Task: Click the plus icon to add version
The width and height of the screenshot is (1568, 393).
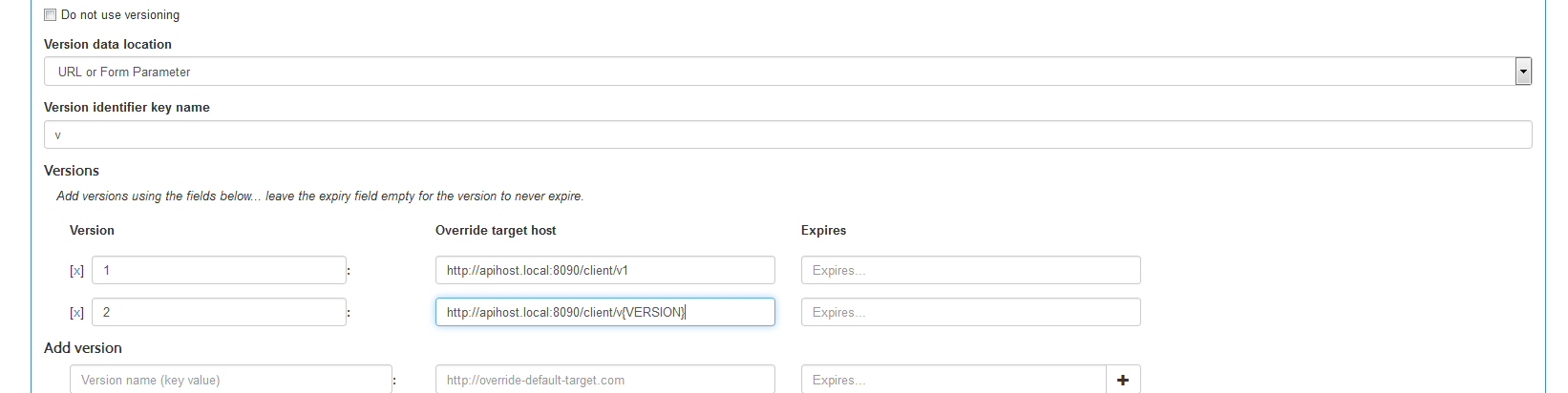Action: tap(1122, 380)
